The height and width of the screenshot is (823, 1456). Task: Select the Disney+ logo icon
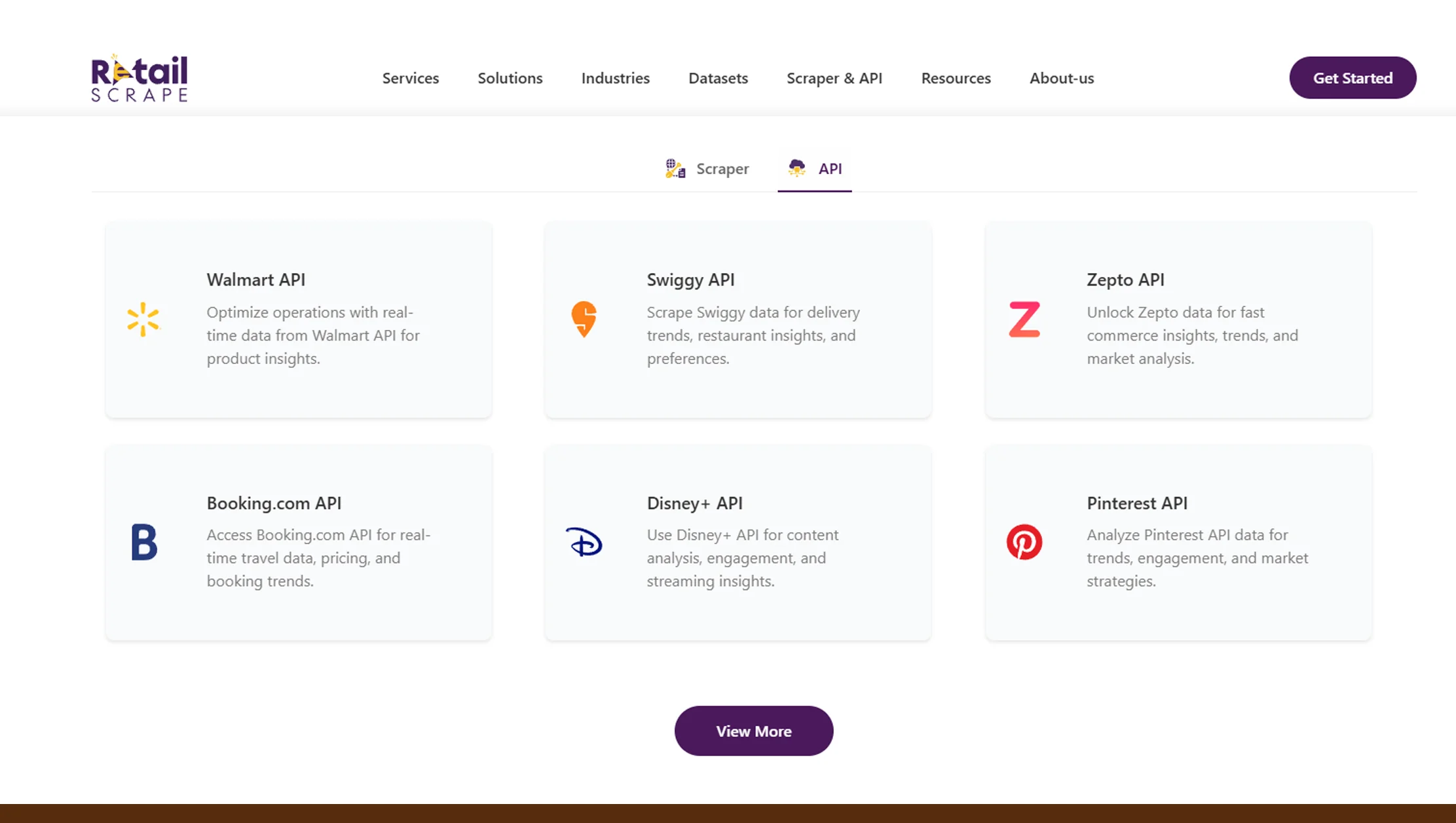(x=584, y=542)
